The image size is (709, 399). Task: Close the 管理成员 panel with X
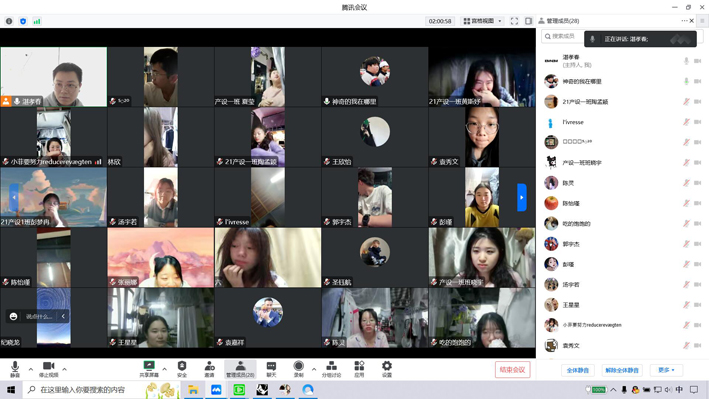coord(692,21)
